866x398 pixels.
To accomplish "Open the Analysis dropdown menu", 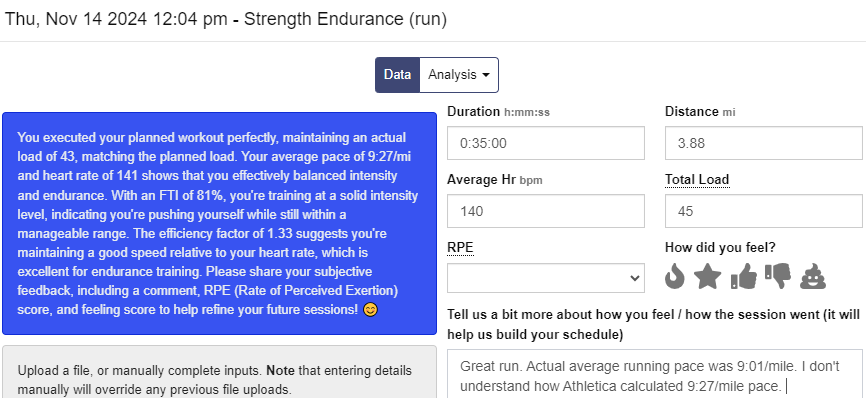I will [459, 75].
